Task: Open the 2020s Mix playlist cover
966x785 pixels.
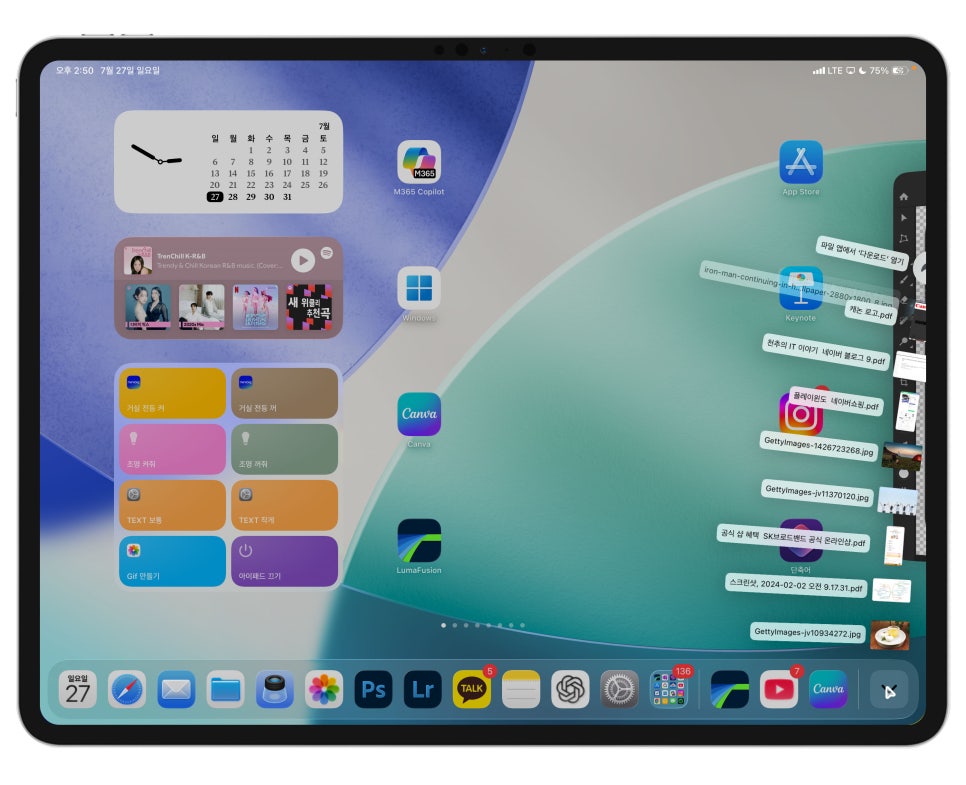Action: click(201, 307)
